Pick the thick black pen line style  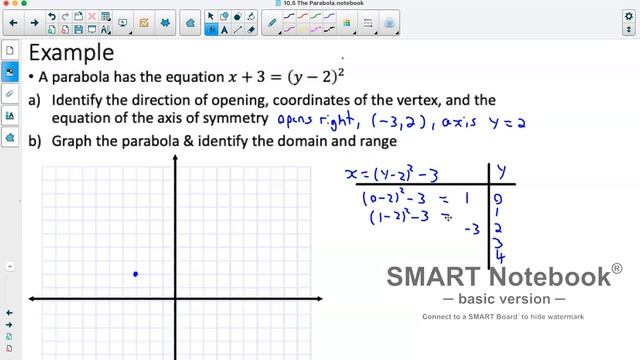pyautogui.click(x=329, y=29)
